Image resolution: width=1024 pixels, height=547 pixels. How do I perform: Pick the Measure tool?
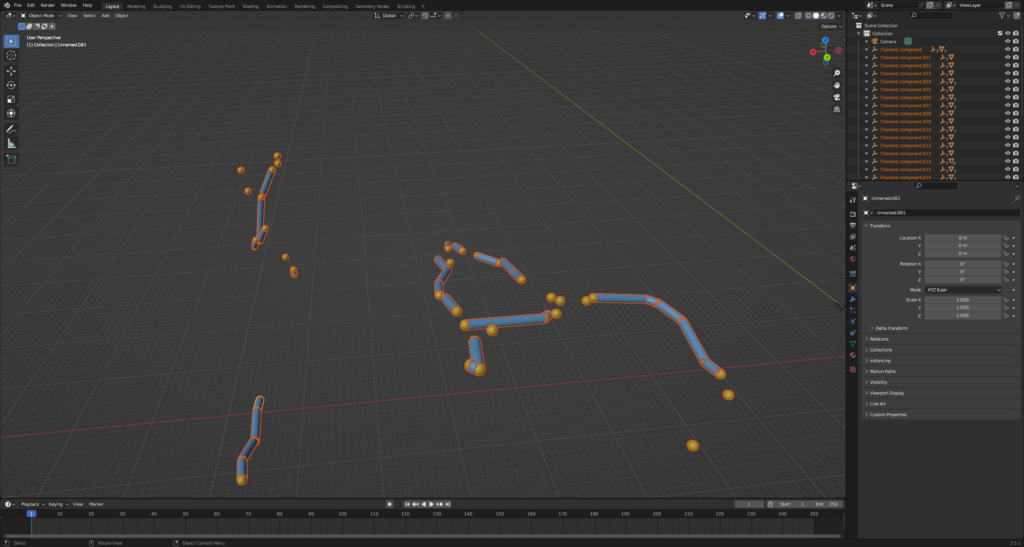point(11,143)
